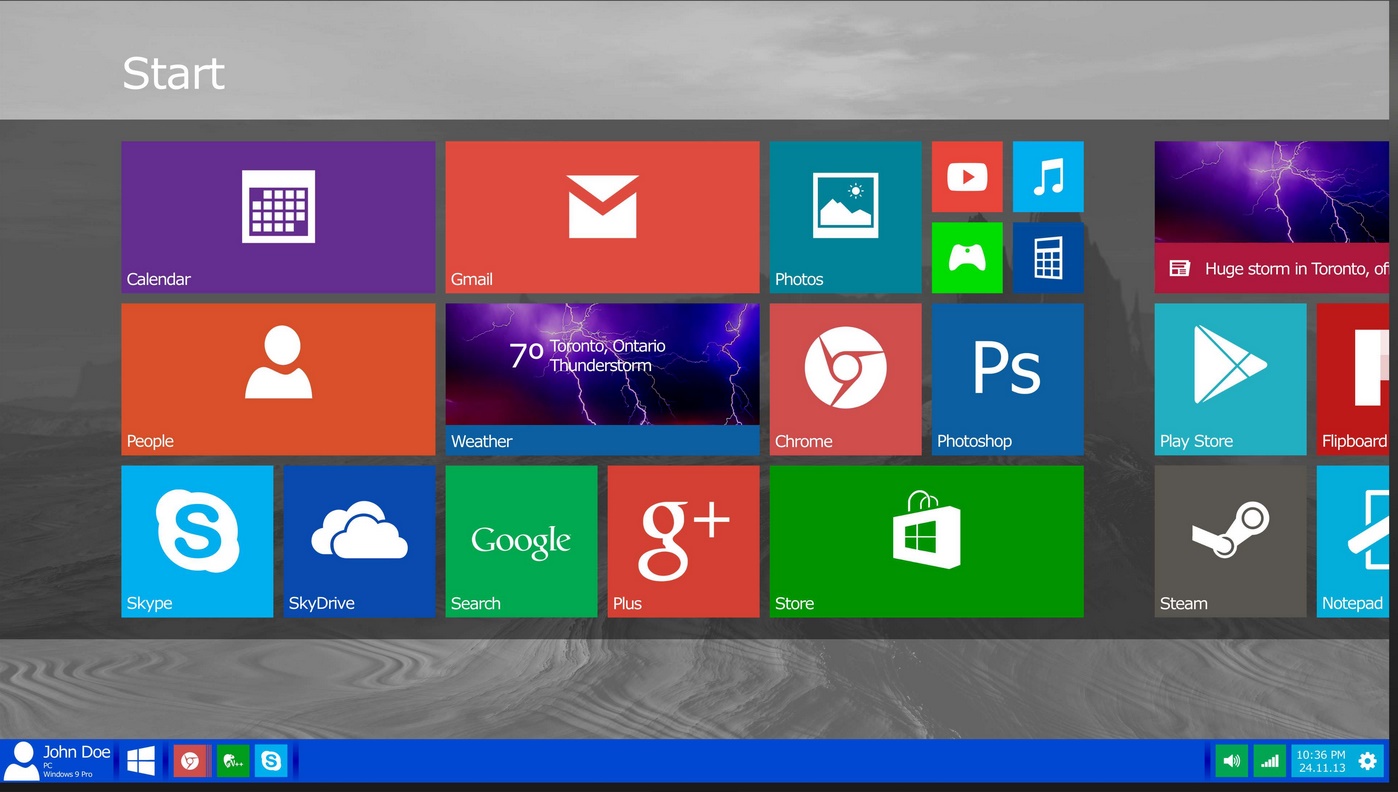This screenshot has width=1398, height=792.
Task: Open the Windows Store tile
Action: (926, 541)
